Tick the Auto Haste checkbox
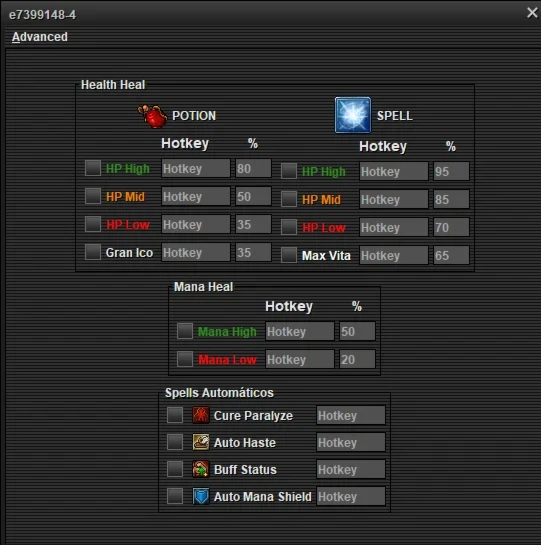The width and height of the screenshot is (541, 545). point(175,442)
